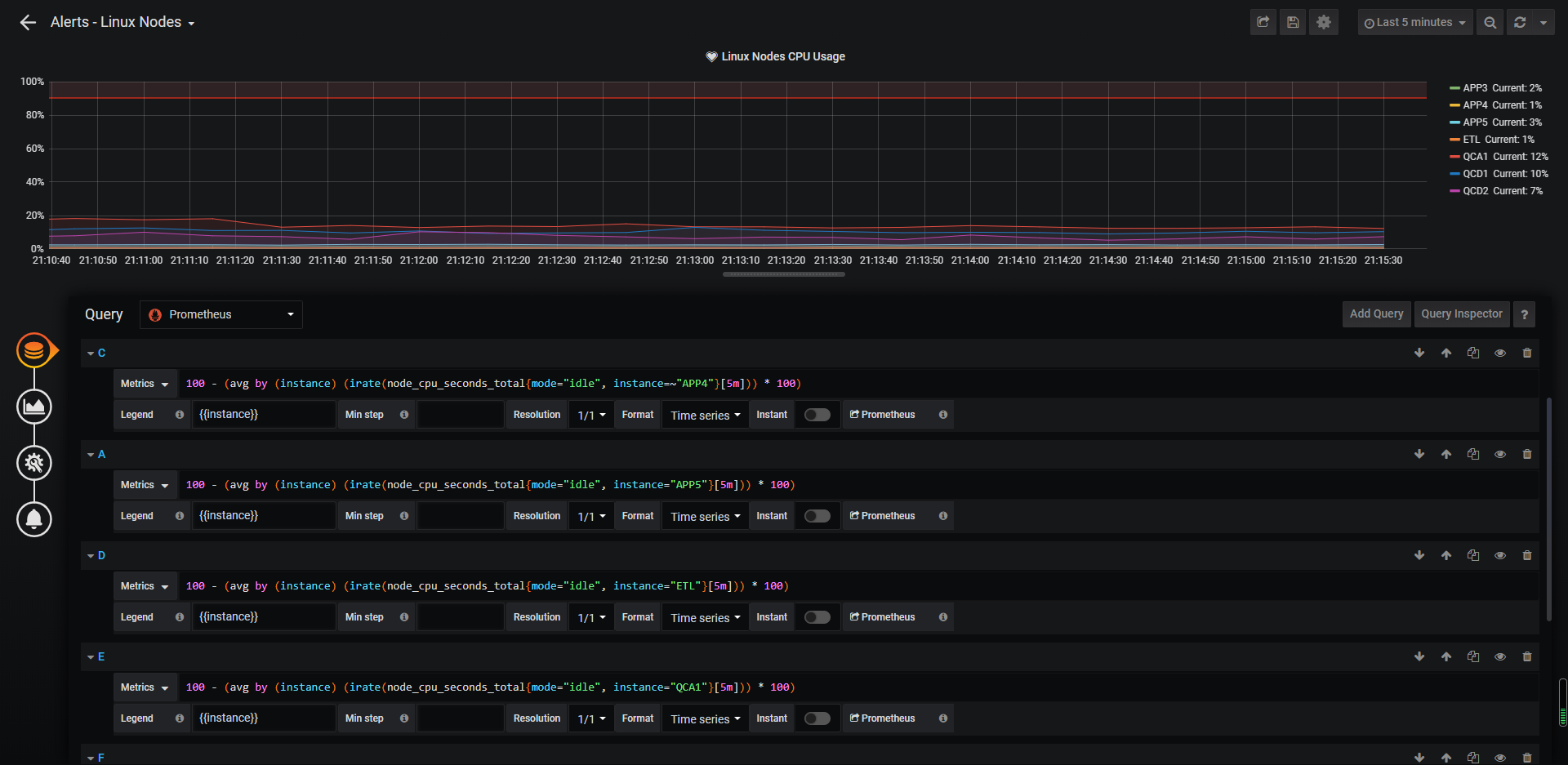Refresh the dashboard now
This screenshot has width=1568, height=765.
[1520, 22]
